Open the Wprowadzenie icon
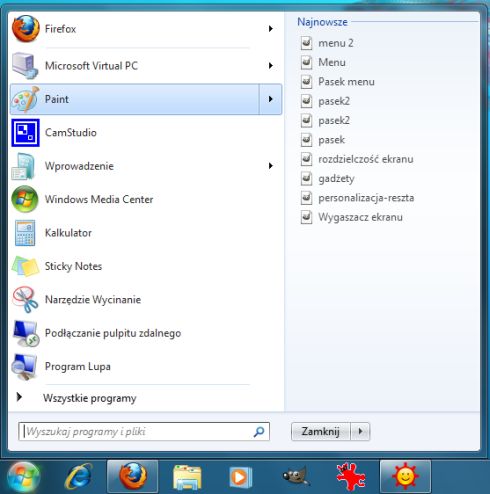The image size is (490, 494). 23,166
